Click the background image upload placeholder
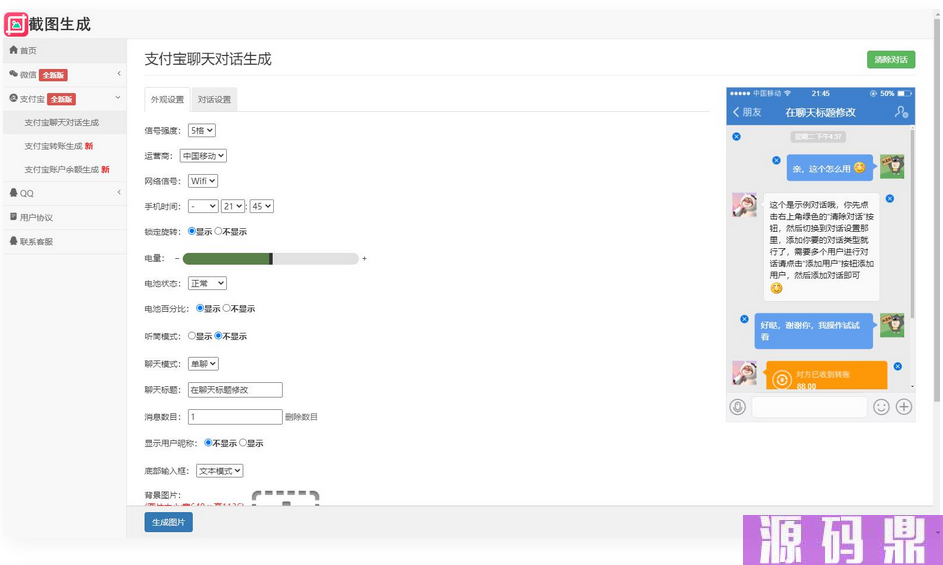This screenshot has height=565, width=943. pyautogui.click(x=285, y=498)
